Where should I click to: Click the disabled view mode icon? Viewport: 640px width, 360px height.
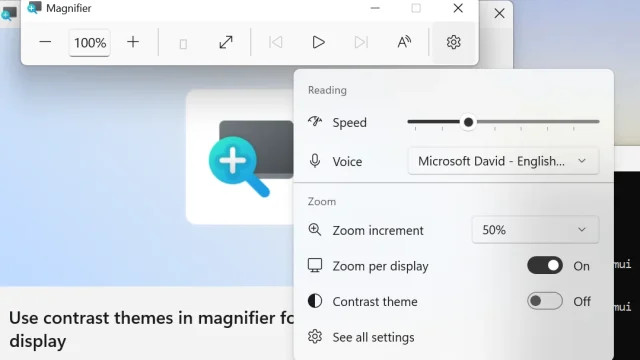183,43
